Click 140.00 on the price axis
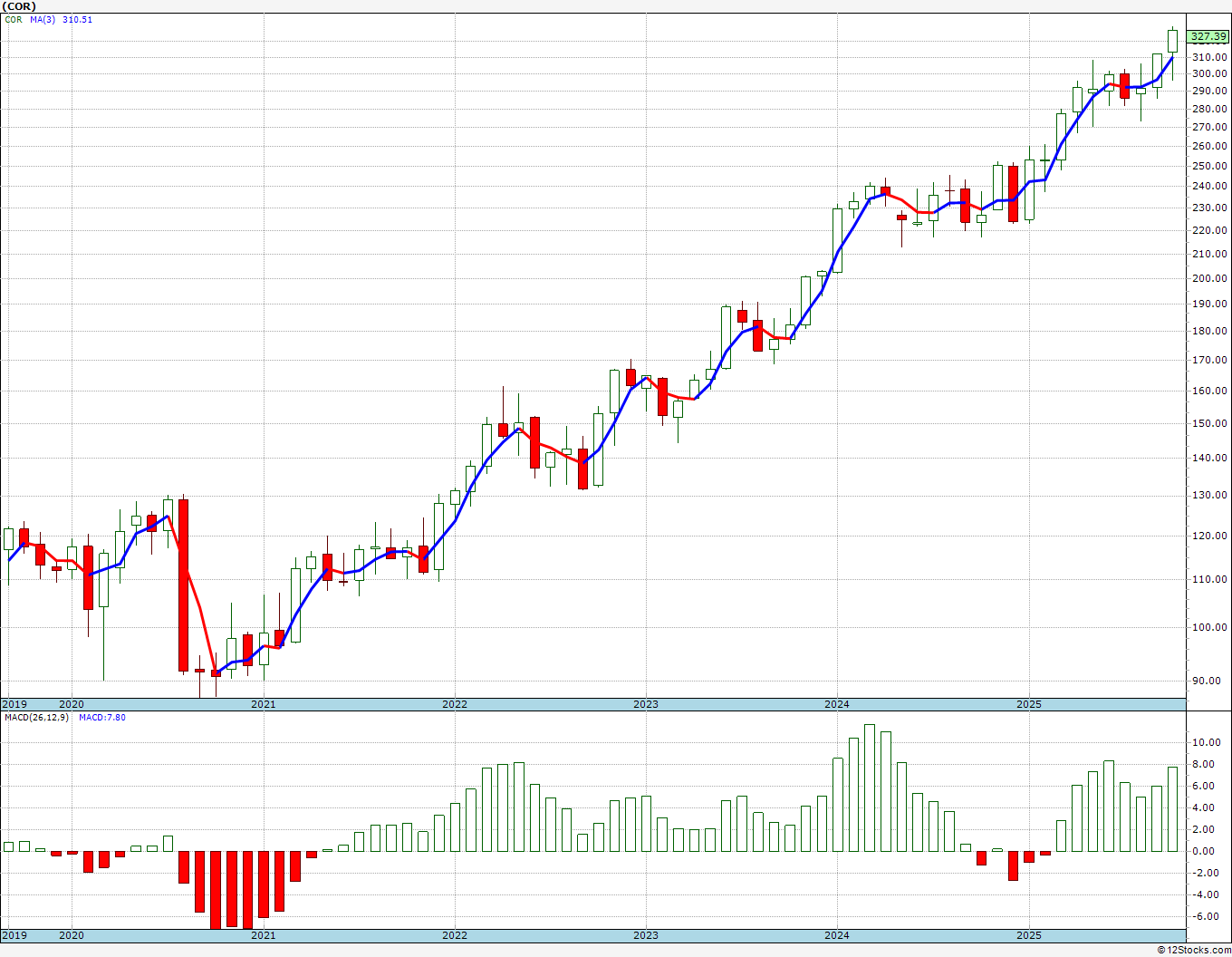Image resolution: width=1232 pixels, height=957 pixels. (1209, 459)
